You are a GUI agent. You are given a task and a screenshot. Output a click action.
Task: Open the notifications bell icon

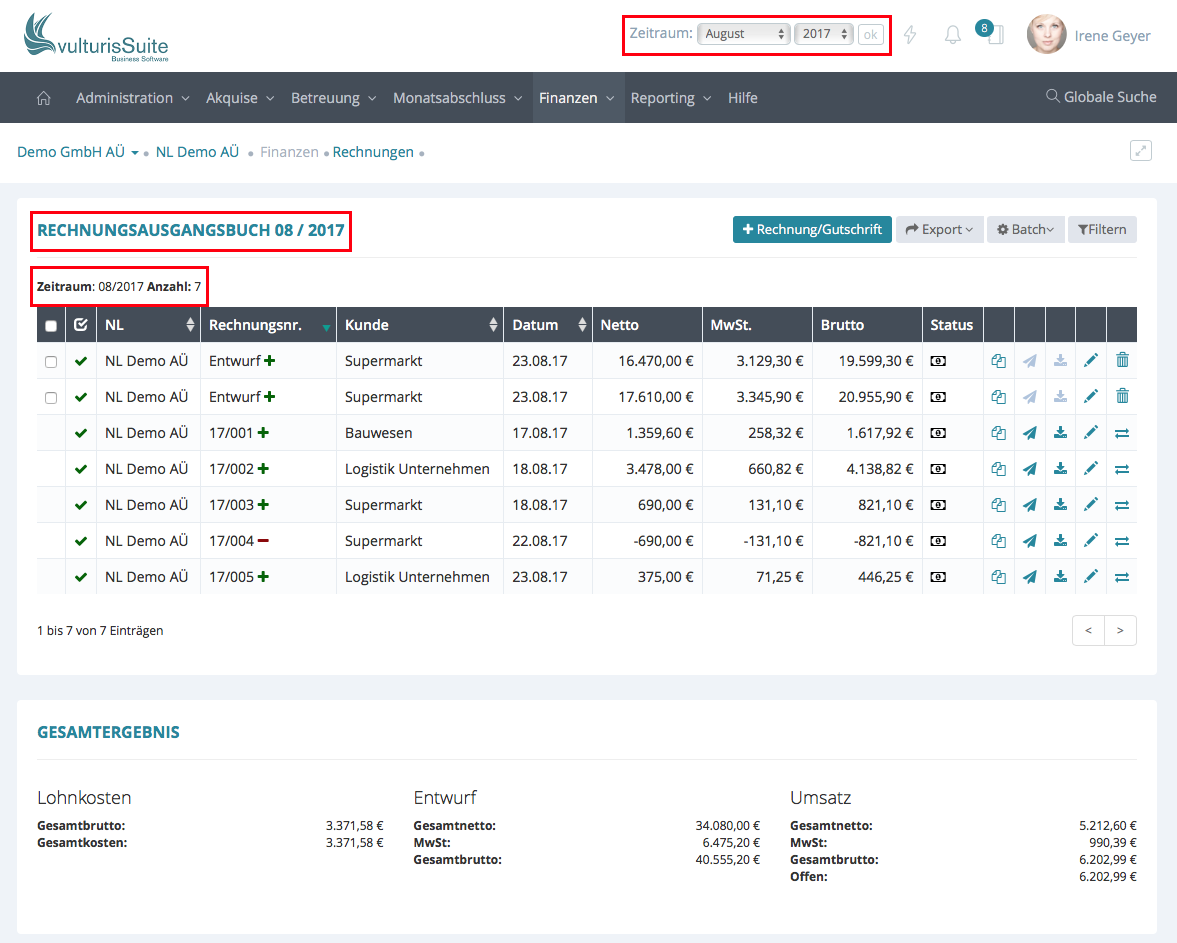(952, 35)
